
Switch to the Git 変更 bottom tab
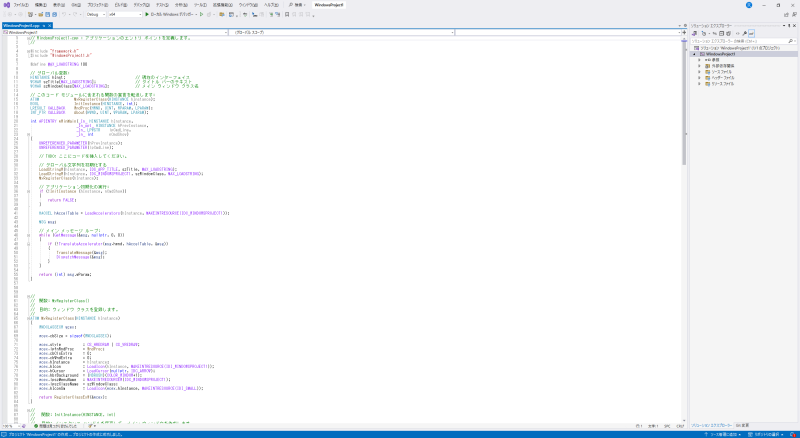click(x=742, y=425)
